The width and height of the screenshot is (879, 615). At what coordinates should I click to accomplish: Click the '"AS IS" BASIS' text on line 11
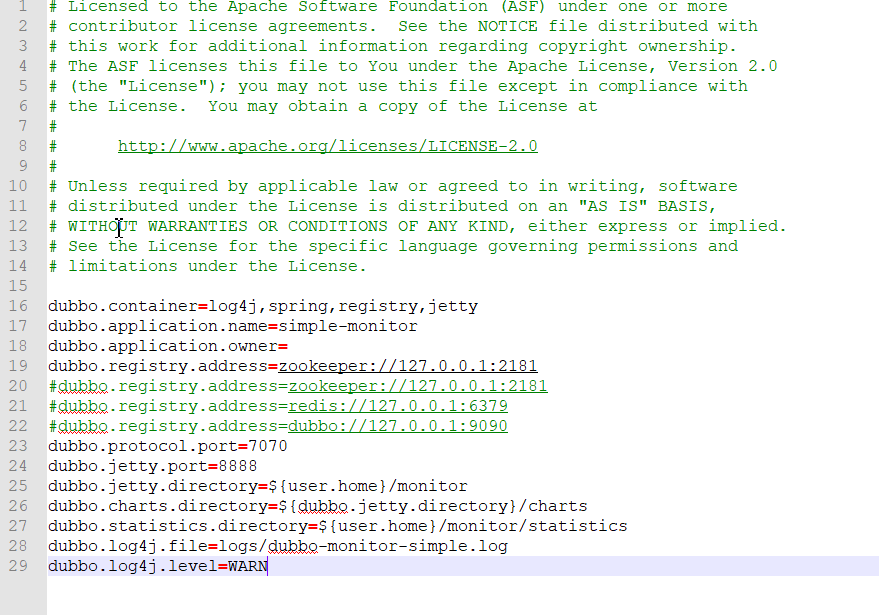643,206
